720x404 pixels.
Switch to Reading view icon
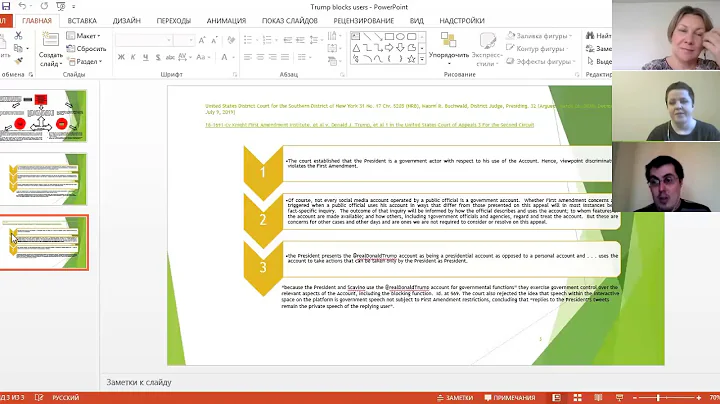point(598,398)
